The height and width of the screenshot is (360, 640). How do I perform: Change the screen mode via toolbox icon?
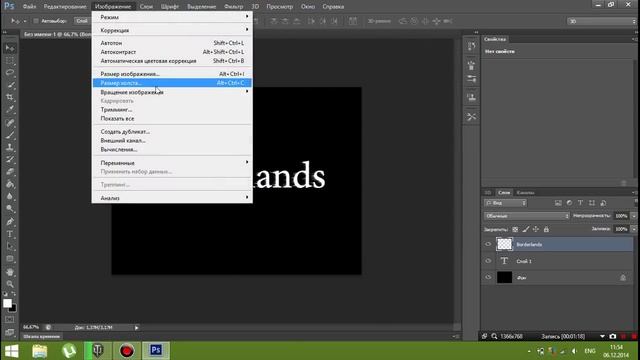pos(10,332)
